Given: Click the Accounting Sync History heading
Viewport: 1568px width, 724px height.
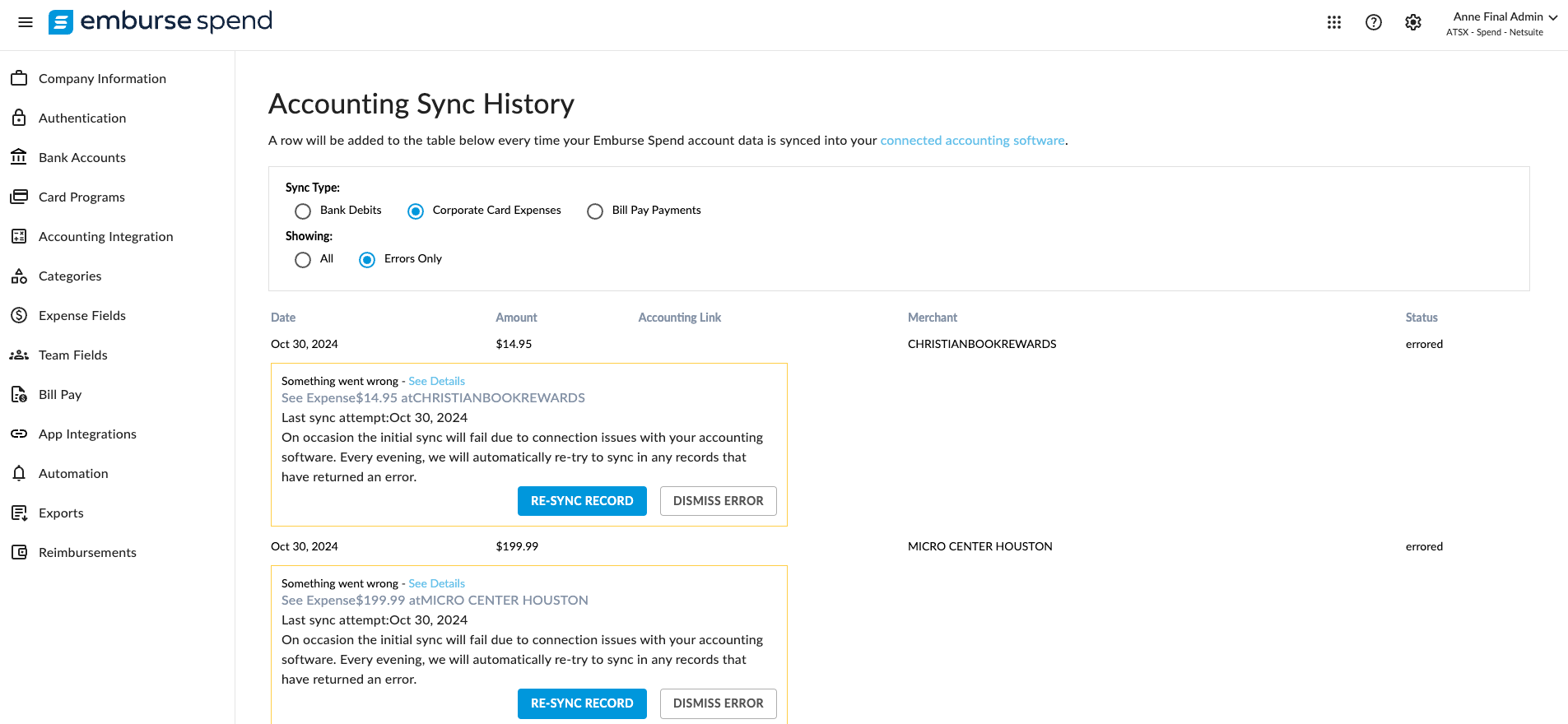Looking at the screenshot, I should tap(421, 104).
